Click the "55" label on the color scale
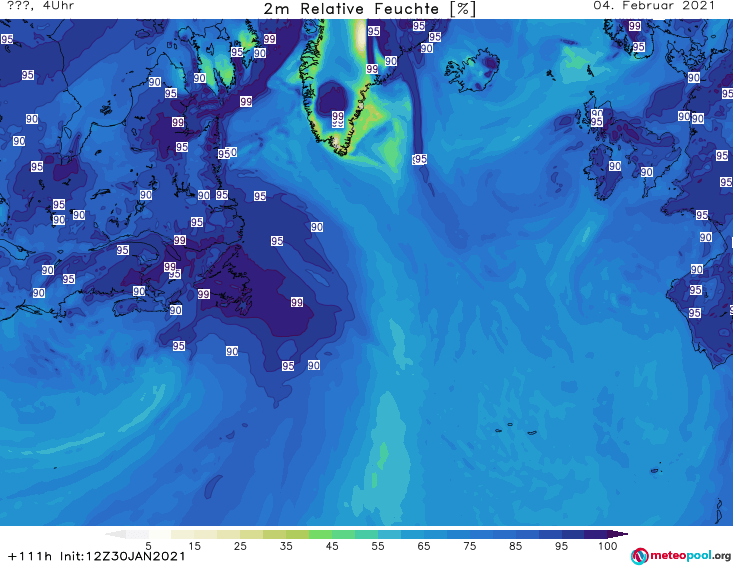The width and height of the screenshot is (733, 566). pyautogui.click(x=378, y=546)
